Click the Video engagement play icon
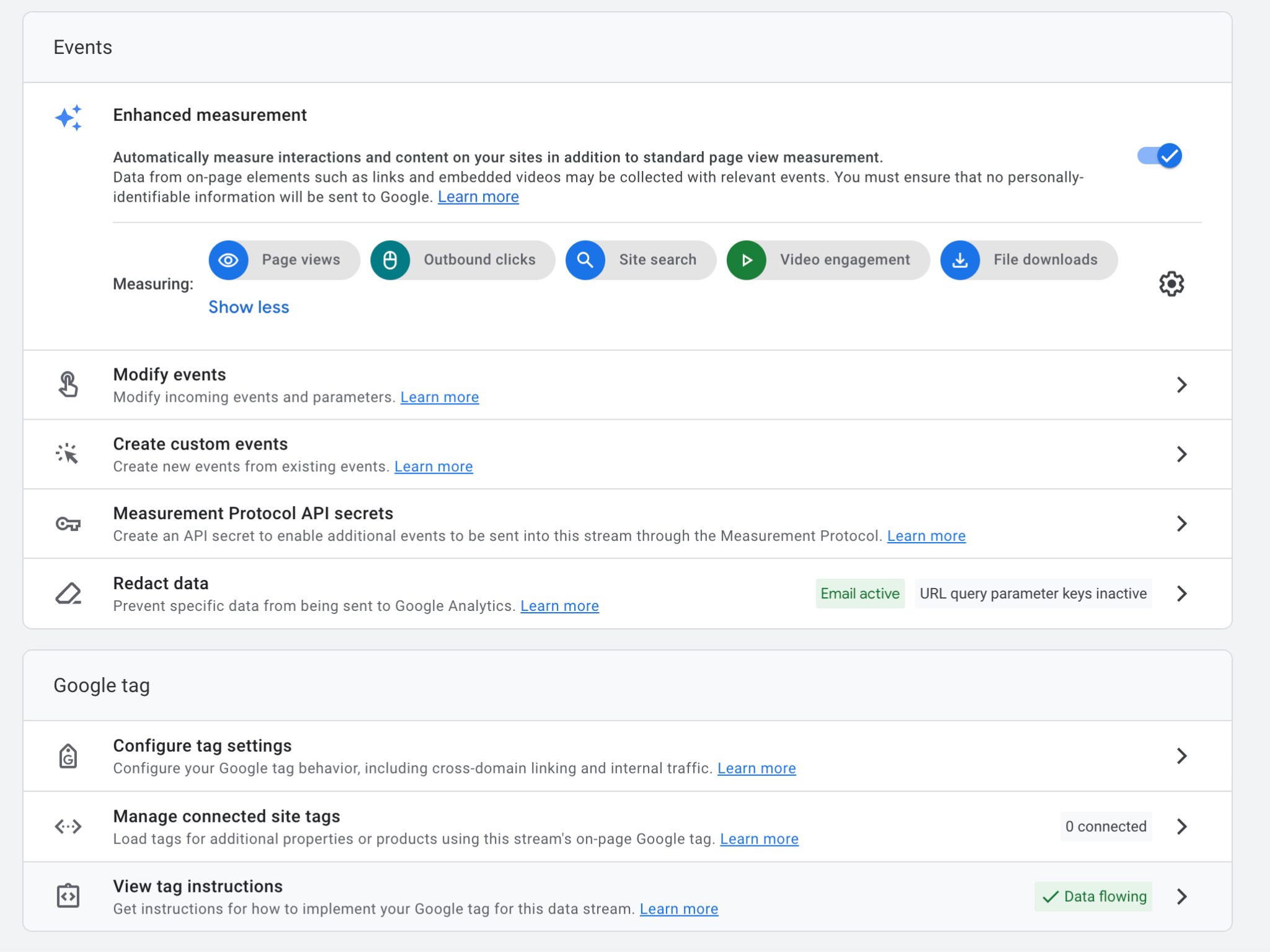The height and width of the screenshot is (952, 1270). 746,260
